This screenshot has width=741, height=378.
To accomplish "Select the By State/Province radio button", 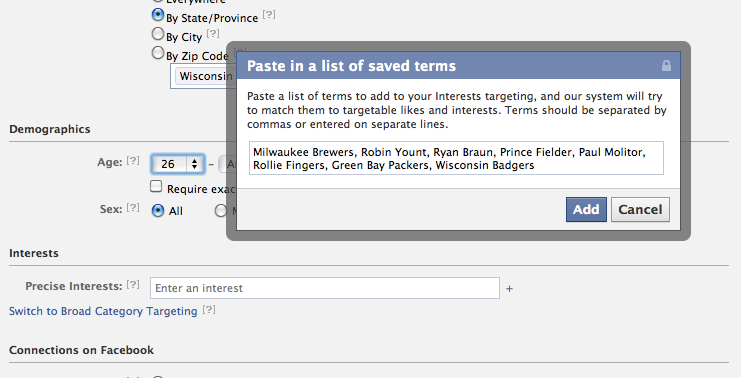I will [158, 15].
